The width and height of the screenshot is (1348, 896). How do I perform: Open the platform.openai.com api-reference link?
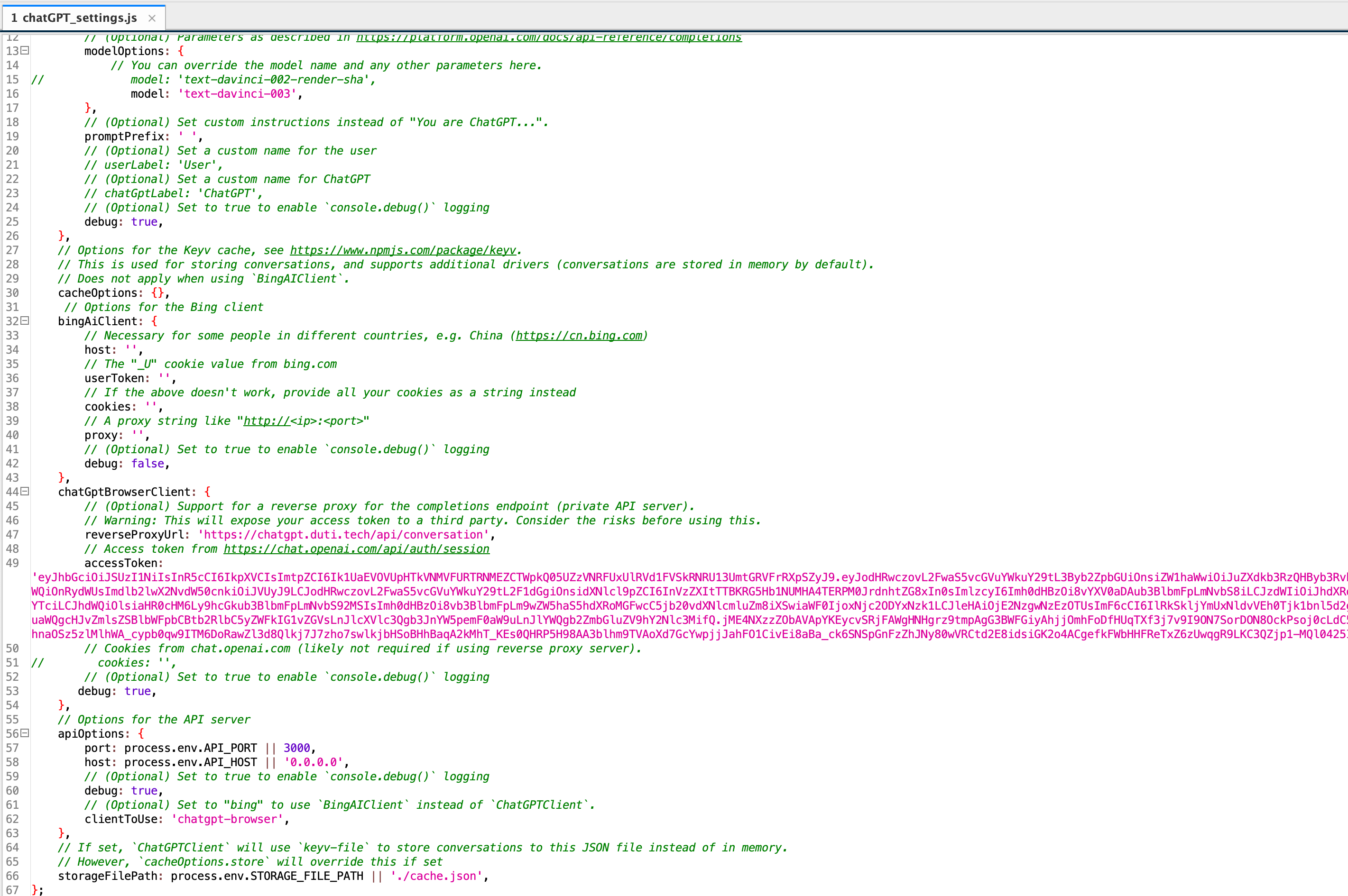click(x=549, y=37)
